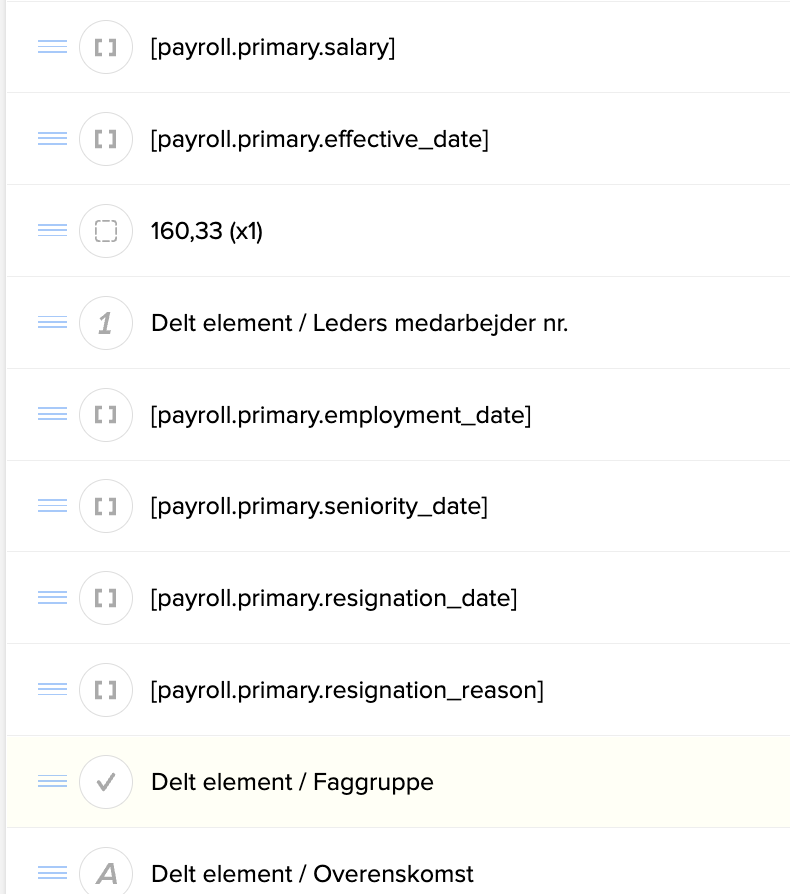Click the number 1 icon for Leders medarbejder nr.

tap(106, 322)
